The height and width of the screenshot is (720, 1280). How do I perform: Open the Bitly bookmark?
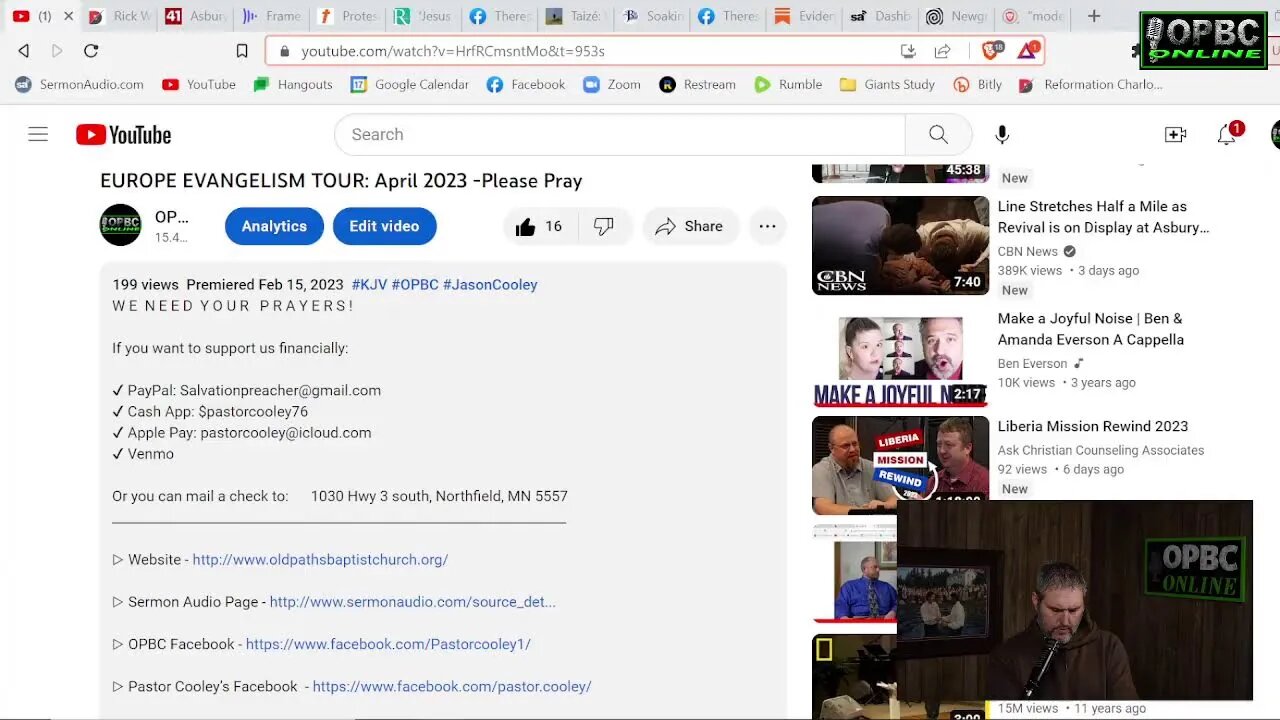pyautogui.click(x=978, y=85)
